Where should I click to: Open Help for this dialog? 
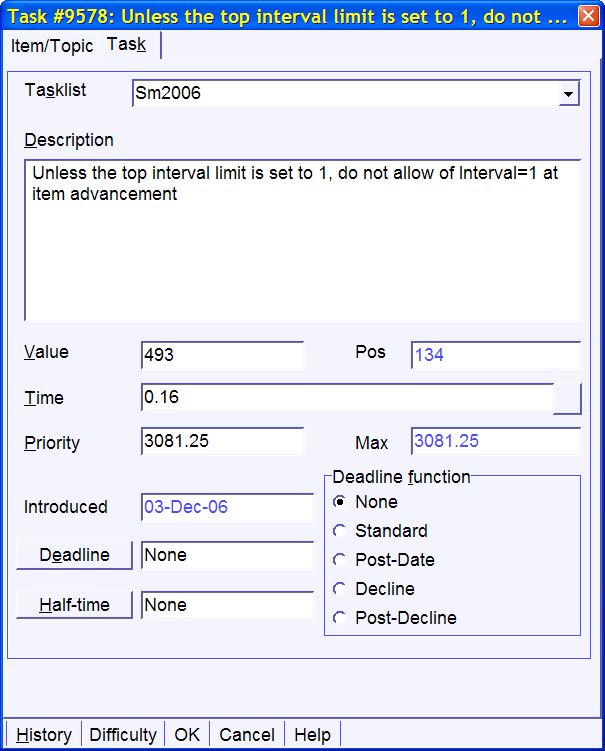[x=312, y=735]
